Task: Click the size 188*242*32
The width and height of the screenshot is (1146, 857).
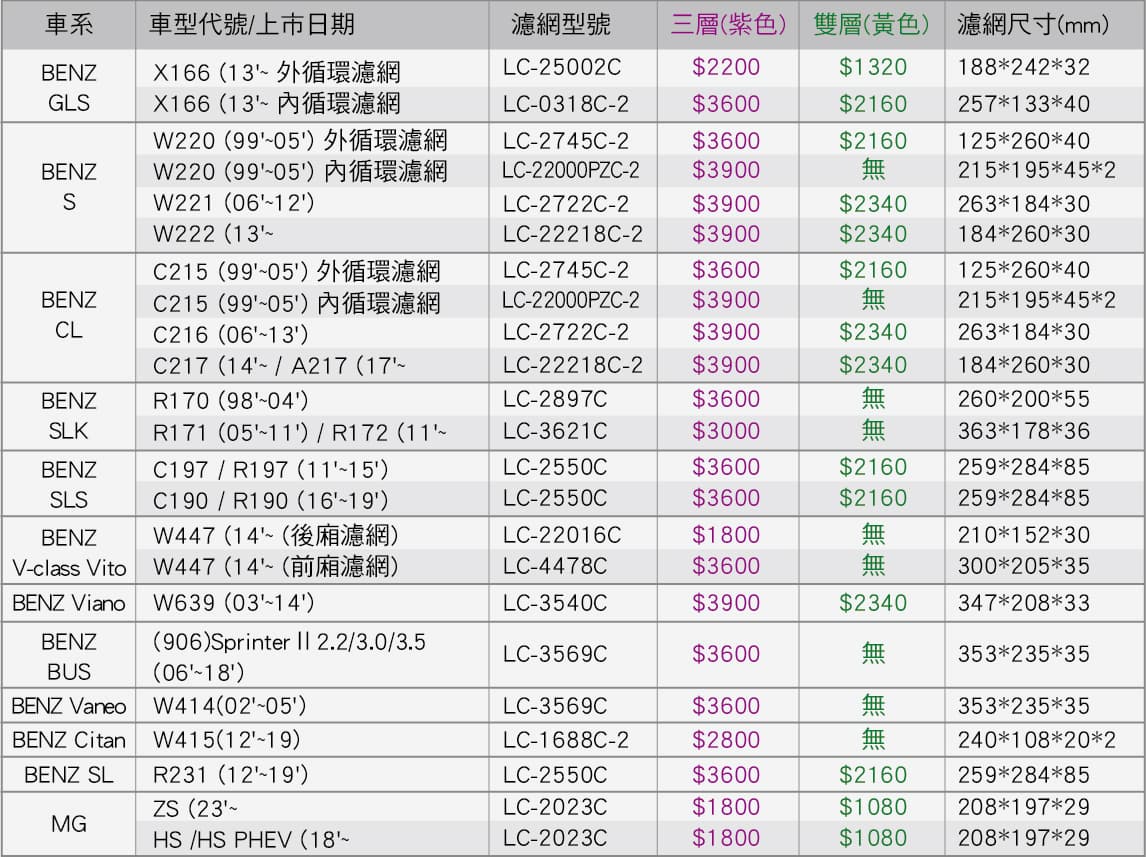Action: pos(1023,67)
